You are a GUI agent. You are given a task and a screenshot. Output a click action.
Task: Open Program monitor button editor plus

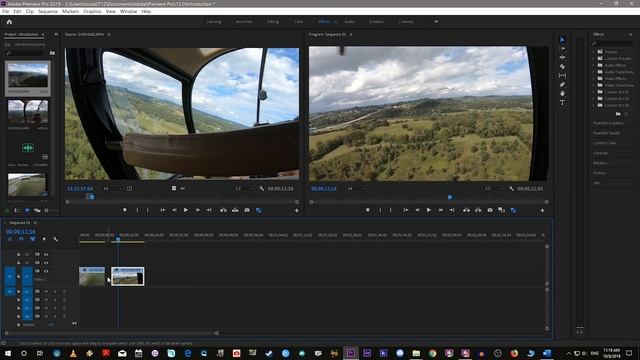tap(542, 211)
